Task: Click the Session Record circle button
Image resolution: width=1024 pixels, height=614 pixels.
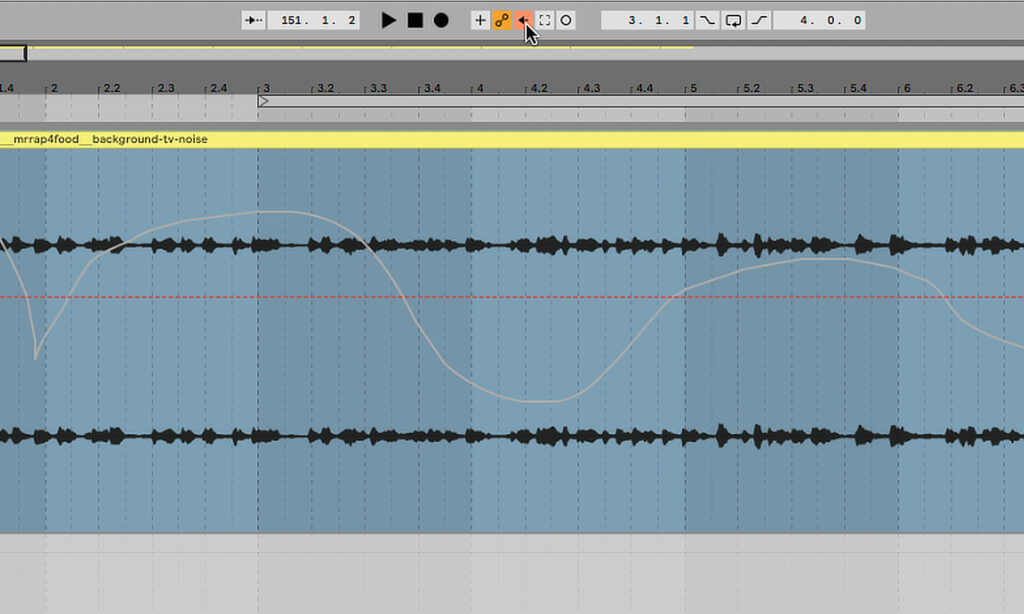Action: pos(566,20)
